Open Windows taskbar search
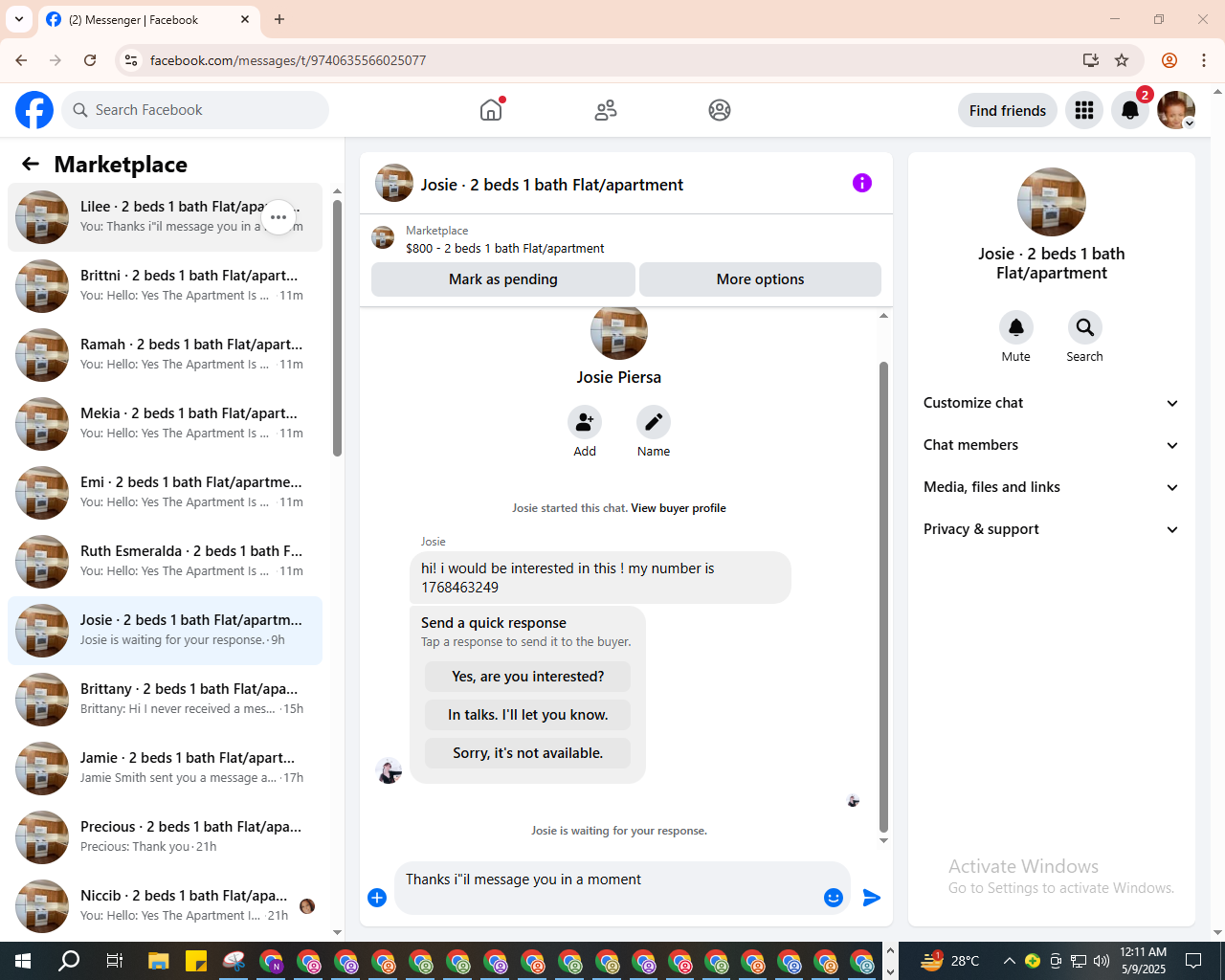 (69, 961)
